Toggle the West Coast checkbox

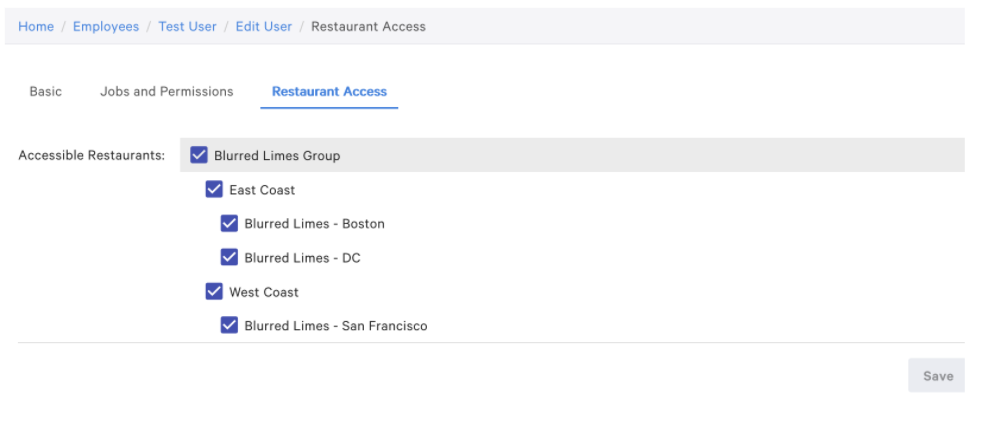coord(214,292)
